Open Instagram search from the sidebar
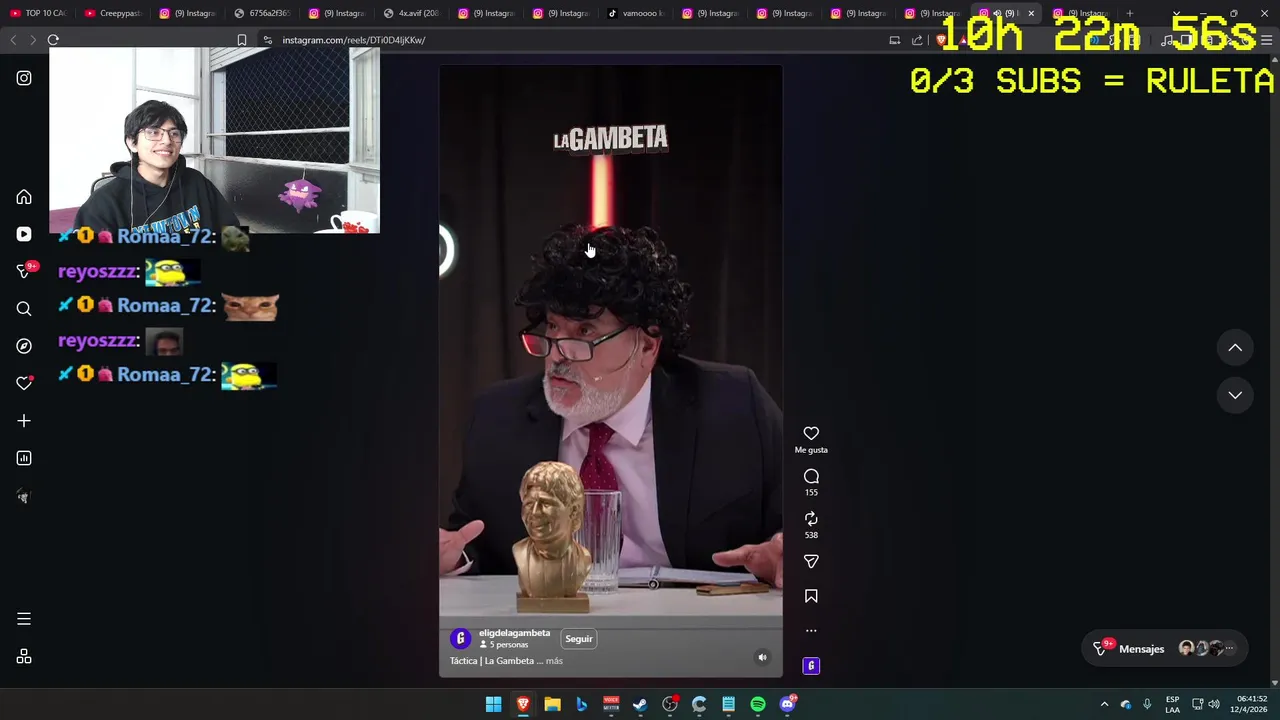 24,309
